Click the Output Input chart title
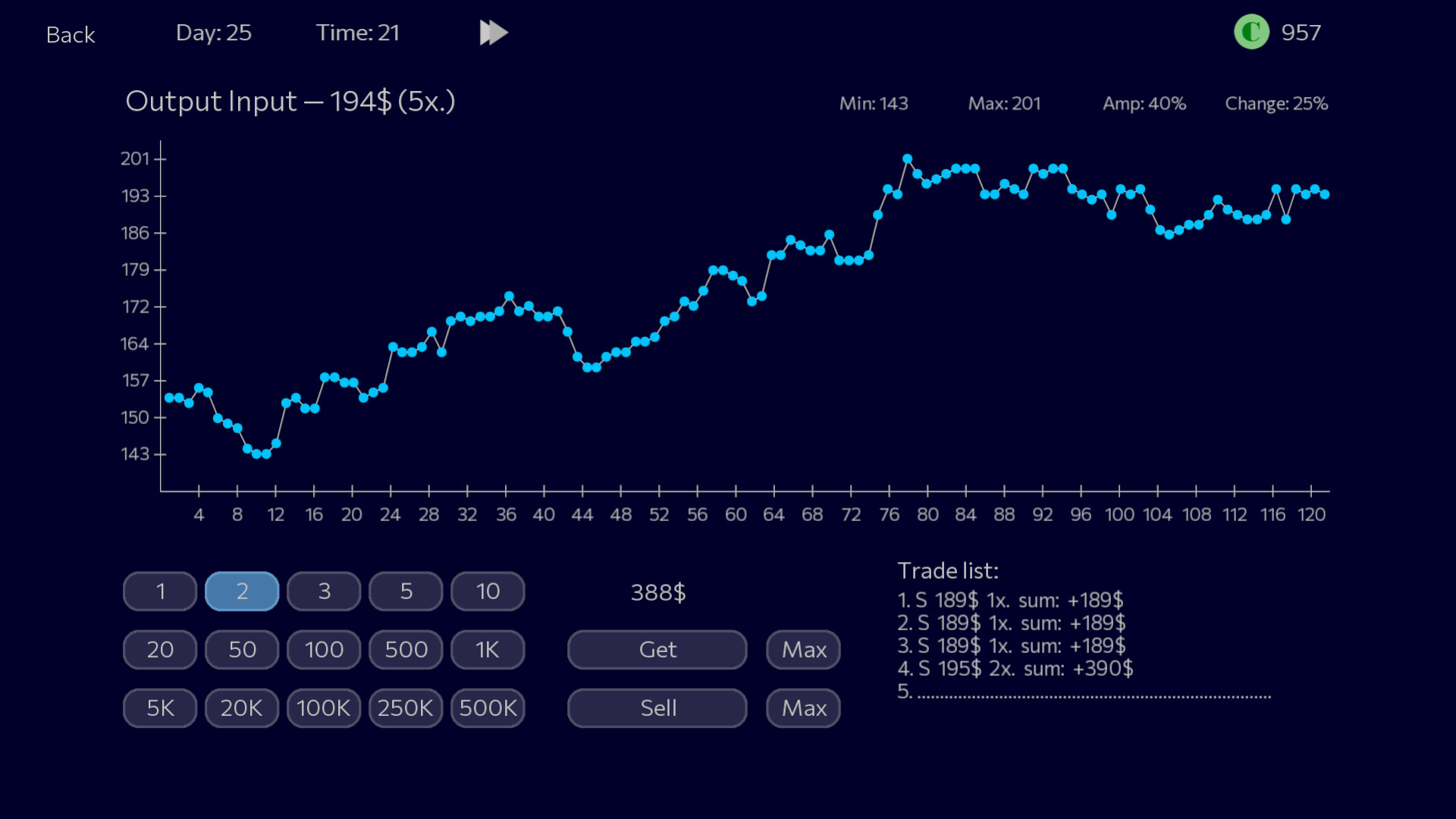The height and width of the screenshot is (819, 1456). (290, 101)
